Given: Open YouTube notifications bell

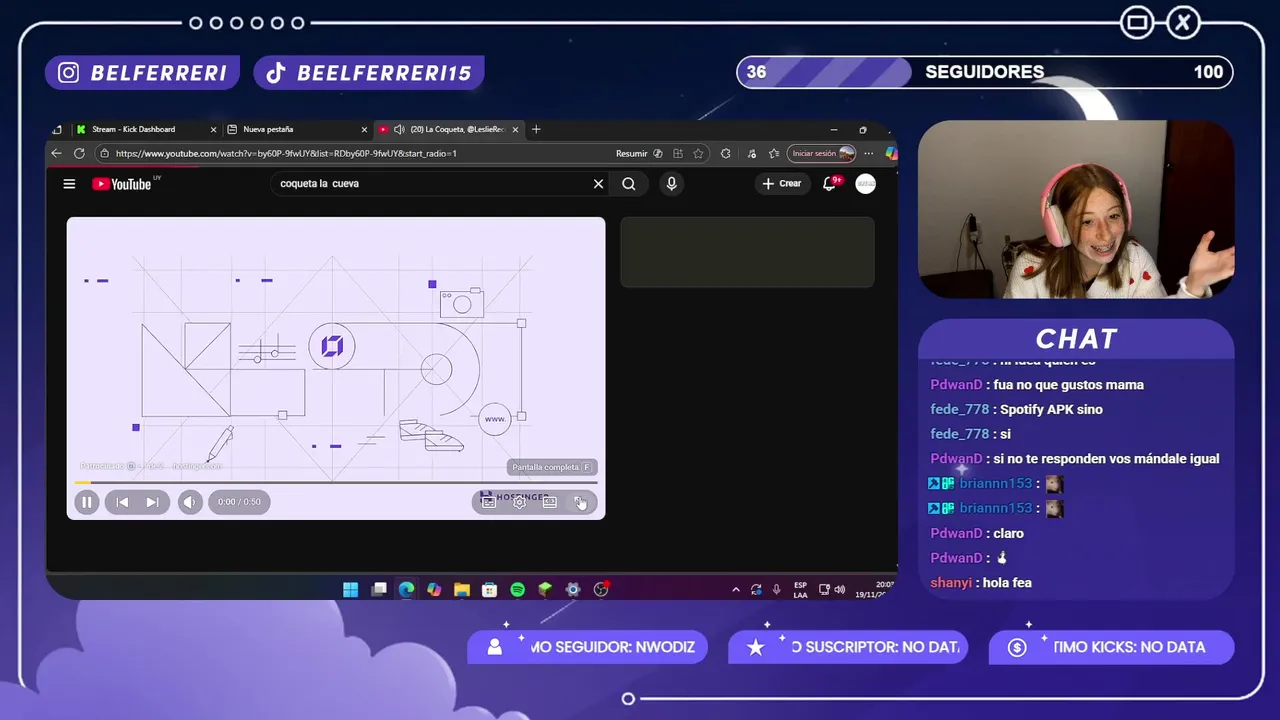Looking at the screenshot, I should [830, 184].
